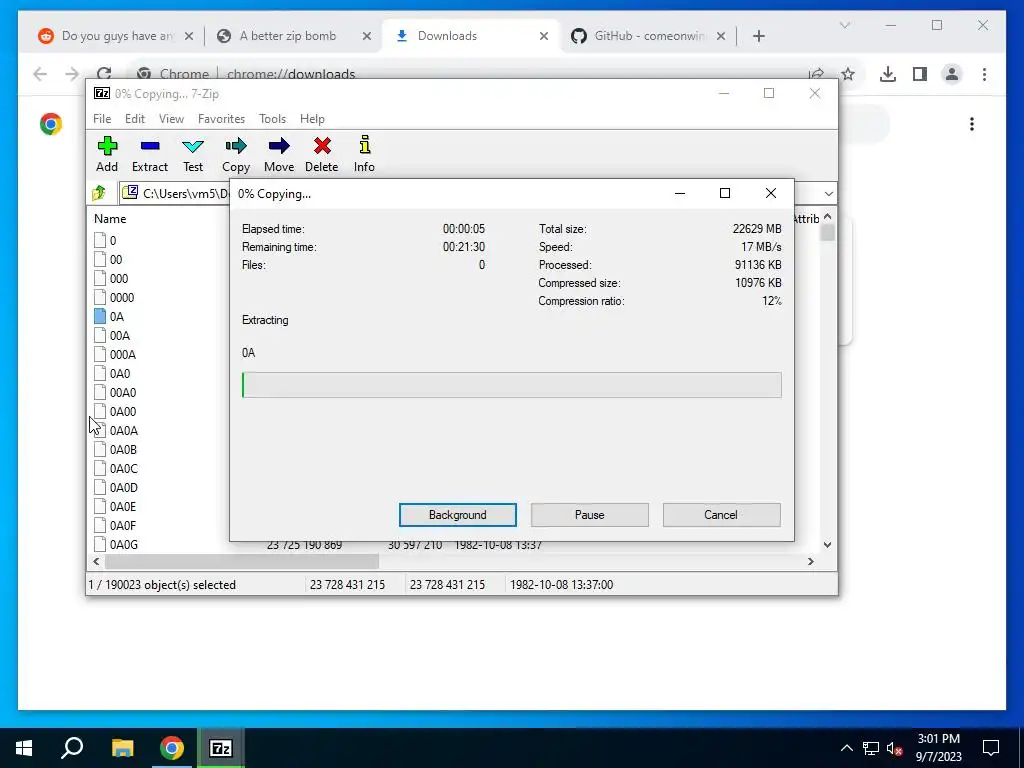Open Downloads page more actions menu
This screenshot has height=768, width=1024.
(x=972, y=123)
